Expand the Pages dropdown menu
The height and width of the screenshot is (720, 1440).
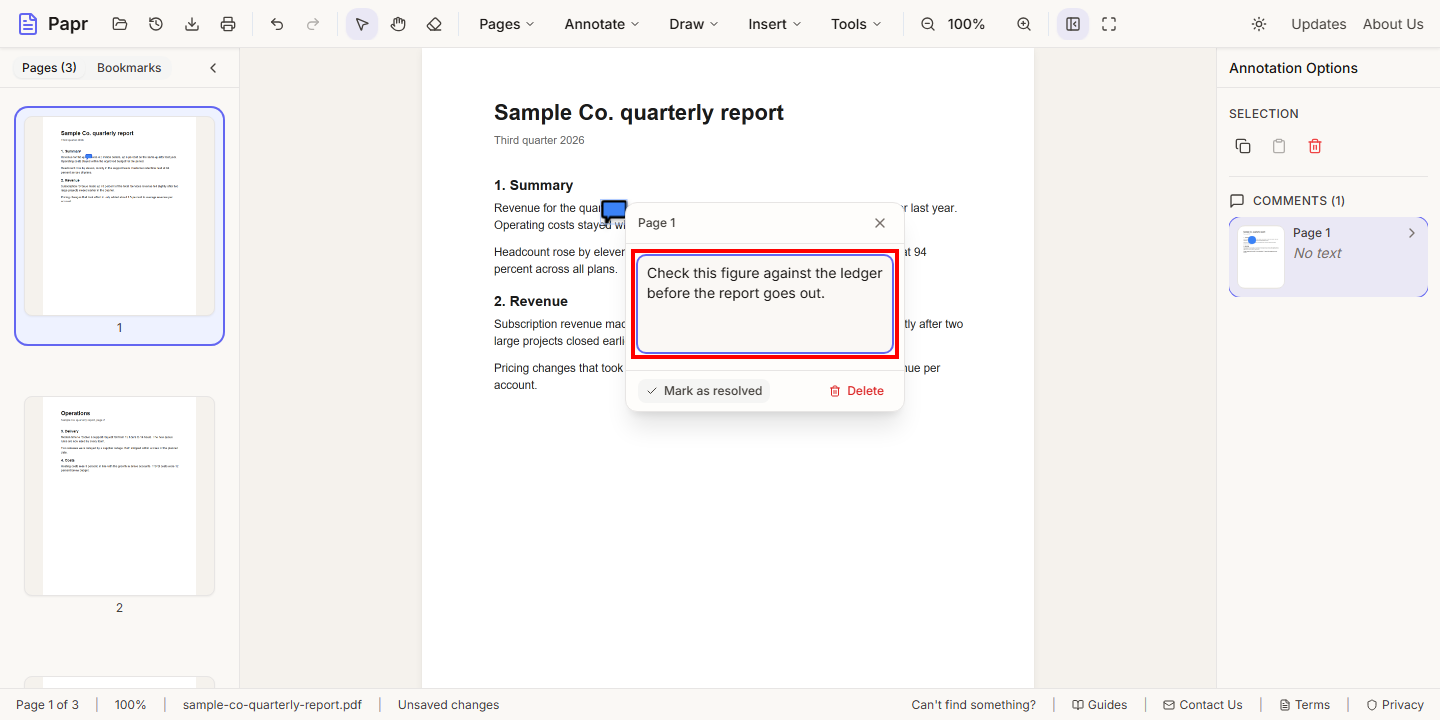click(x=507, y=24)
